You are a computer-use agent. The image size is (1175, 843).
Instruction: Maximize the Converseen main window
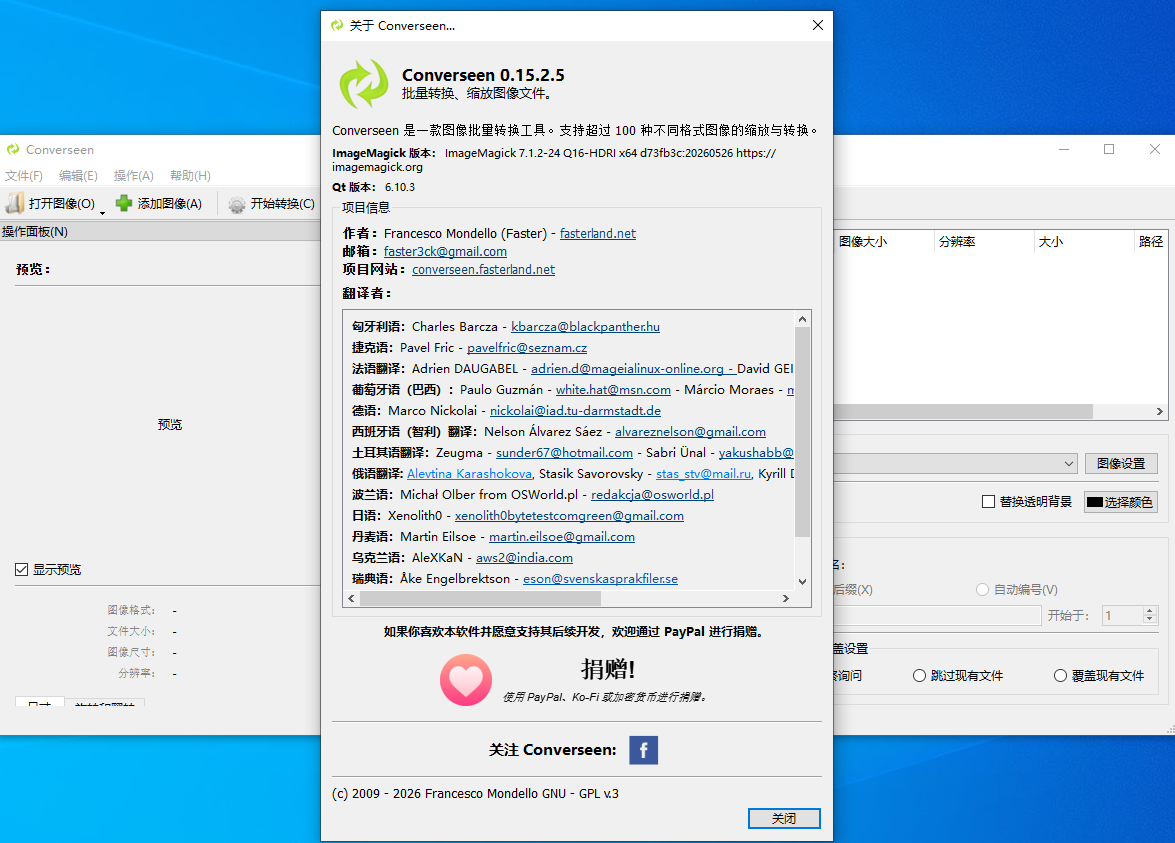point(1109,149)
